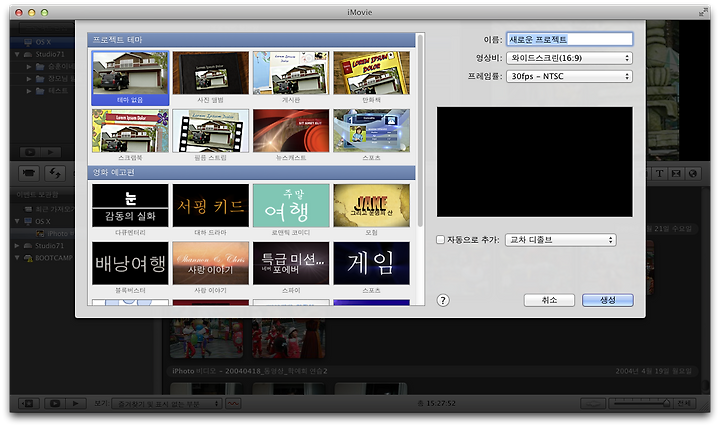Viewport: 720px width, 427px height.
Task: Open the 영상비 aspect ratio dropdown
Action: (569, 58)
